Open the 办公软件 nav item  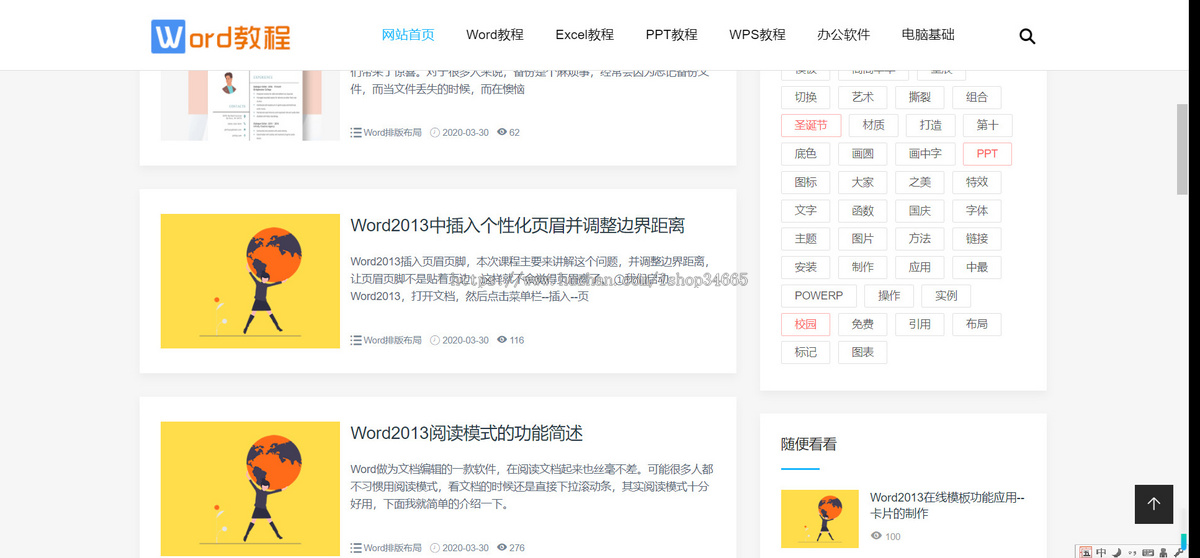(x=843, y=35)
